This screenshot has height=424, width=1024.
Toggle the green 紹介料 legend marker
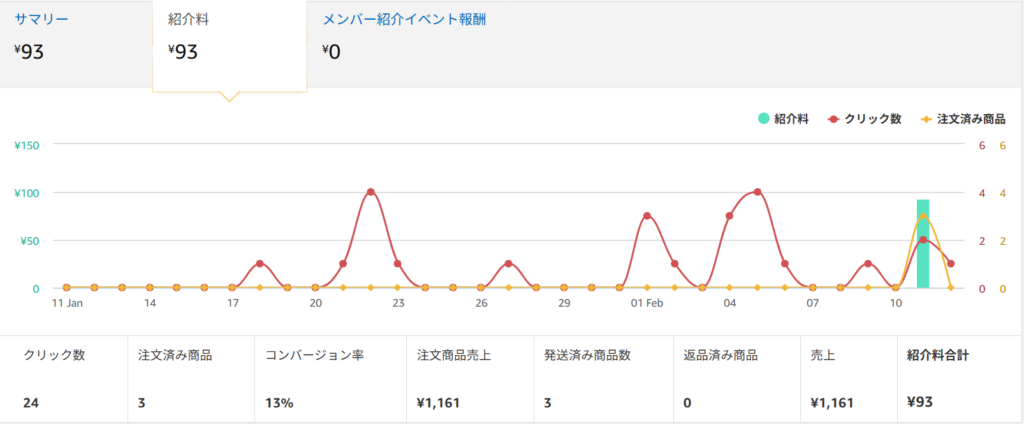coord(763,119)
